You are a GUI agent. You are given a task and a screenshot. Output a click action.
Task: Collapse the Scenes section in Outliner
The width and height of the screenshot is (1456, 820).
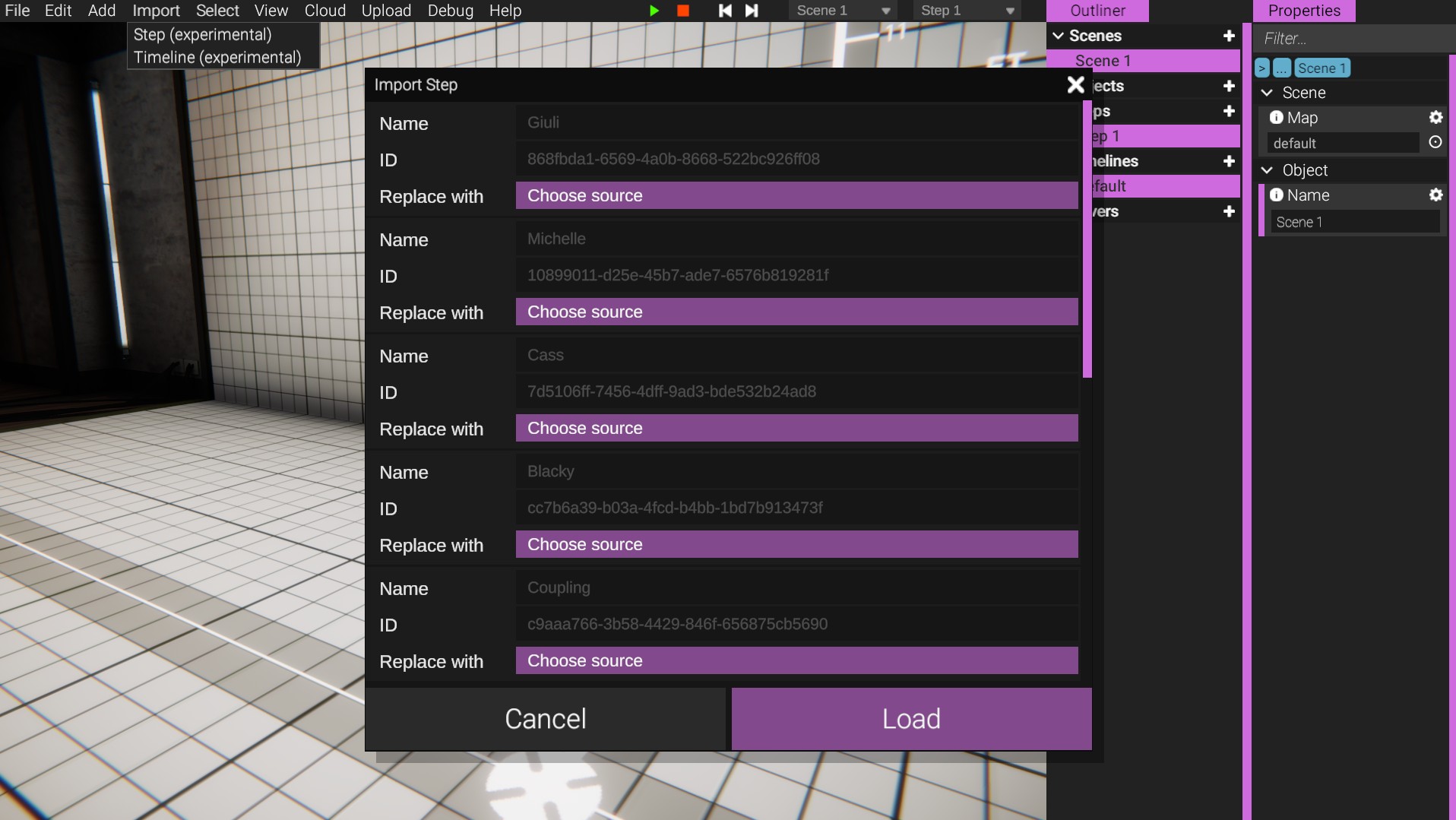[1058, 36]
